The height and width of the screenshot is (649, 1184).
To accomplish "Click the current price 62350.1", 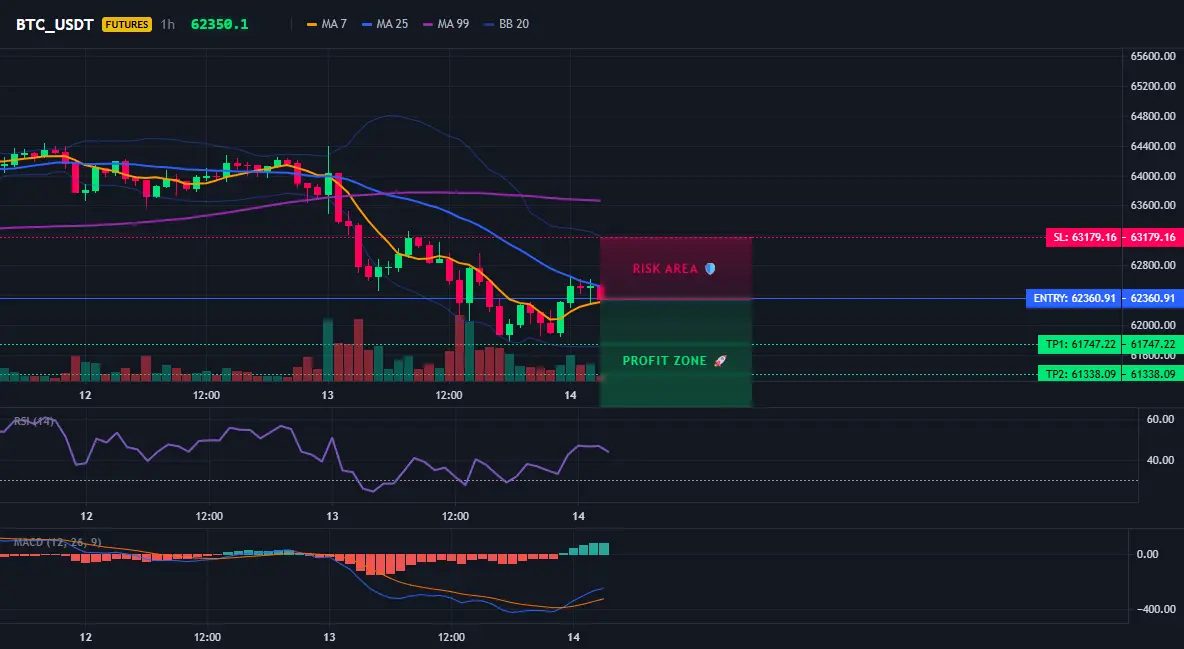I will (x=219, y=24).
